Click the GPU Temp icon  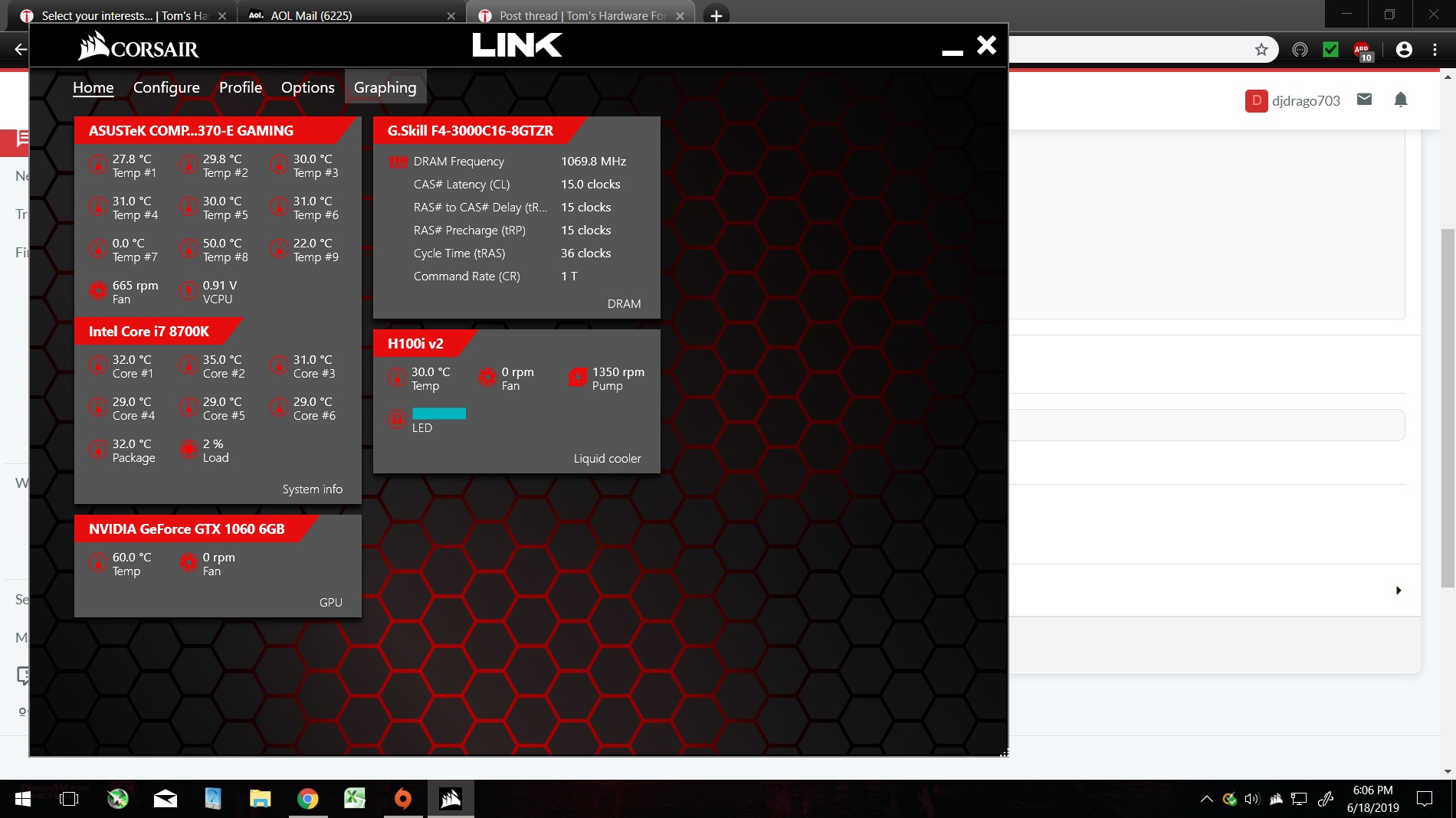click(x=98, y=563)
